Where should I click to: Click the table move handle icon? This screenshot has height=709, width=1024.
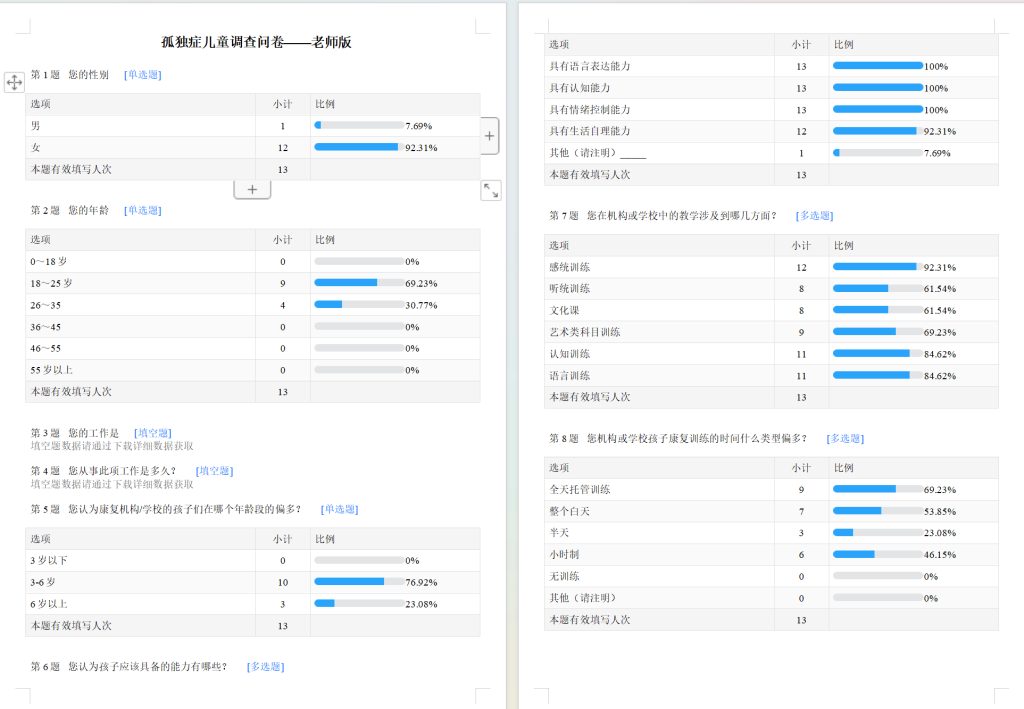coord(15,82)
